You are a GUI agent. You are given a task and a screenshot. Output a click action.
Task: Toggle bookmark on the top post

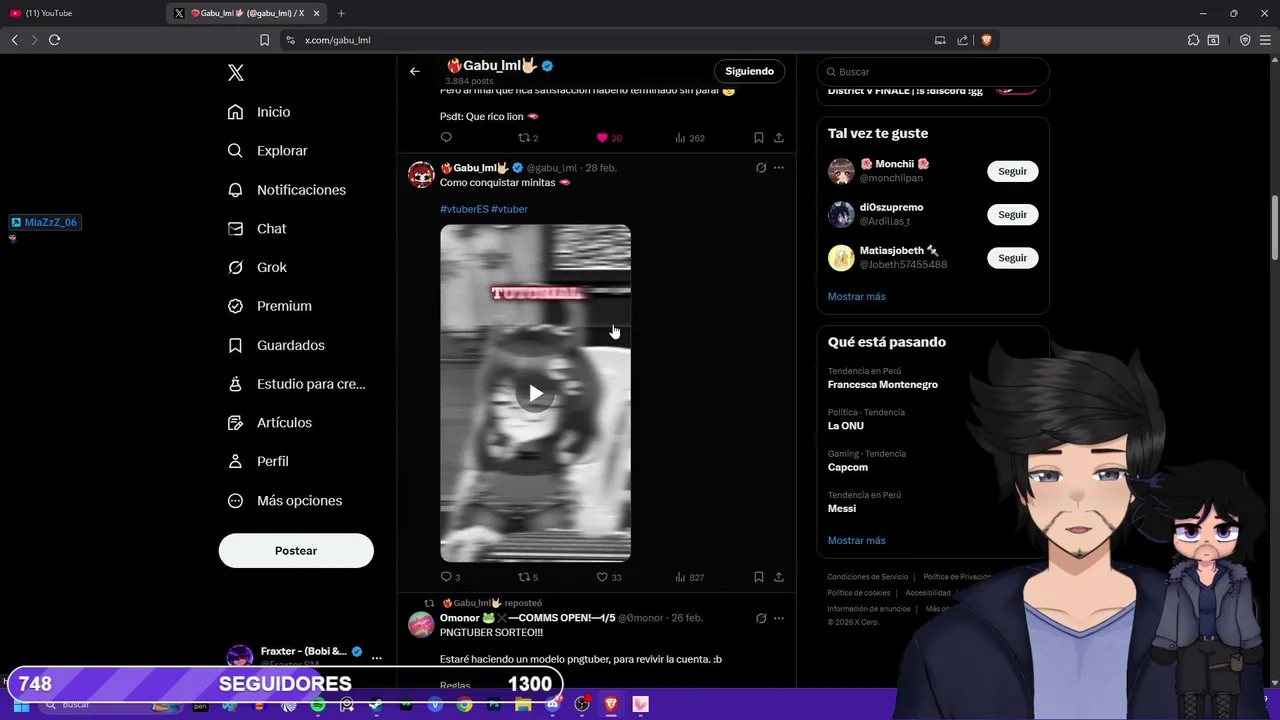click(x=758, y=138)
